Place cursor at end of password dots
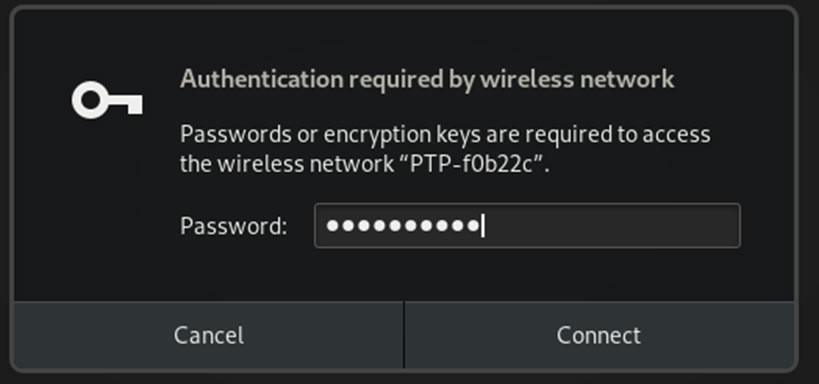This screenshot has height=384, width=819. click(482, 226)
